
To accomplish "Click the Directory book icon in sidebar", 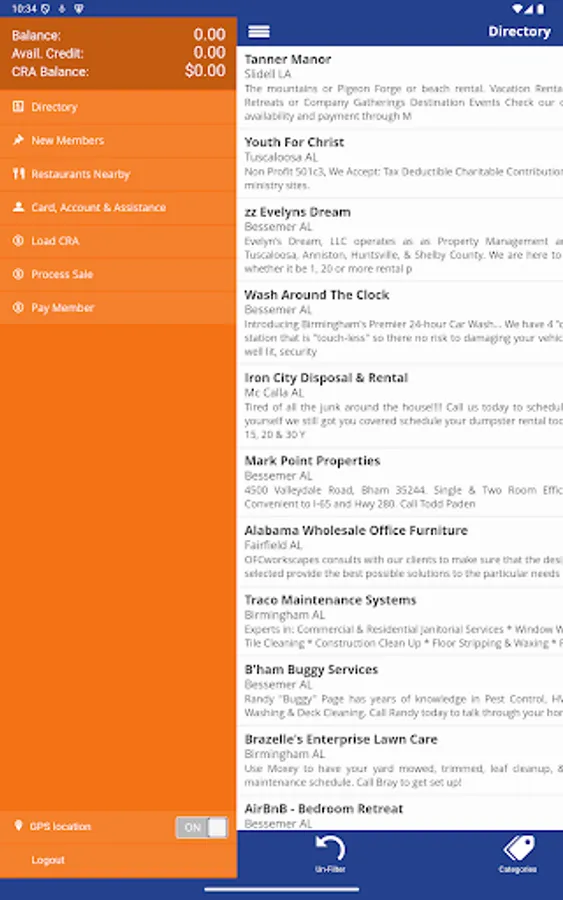I will click(x=18, y=106).
